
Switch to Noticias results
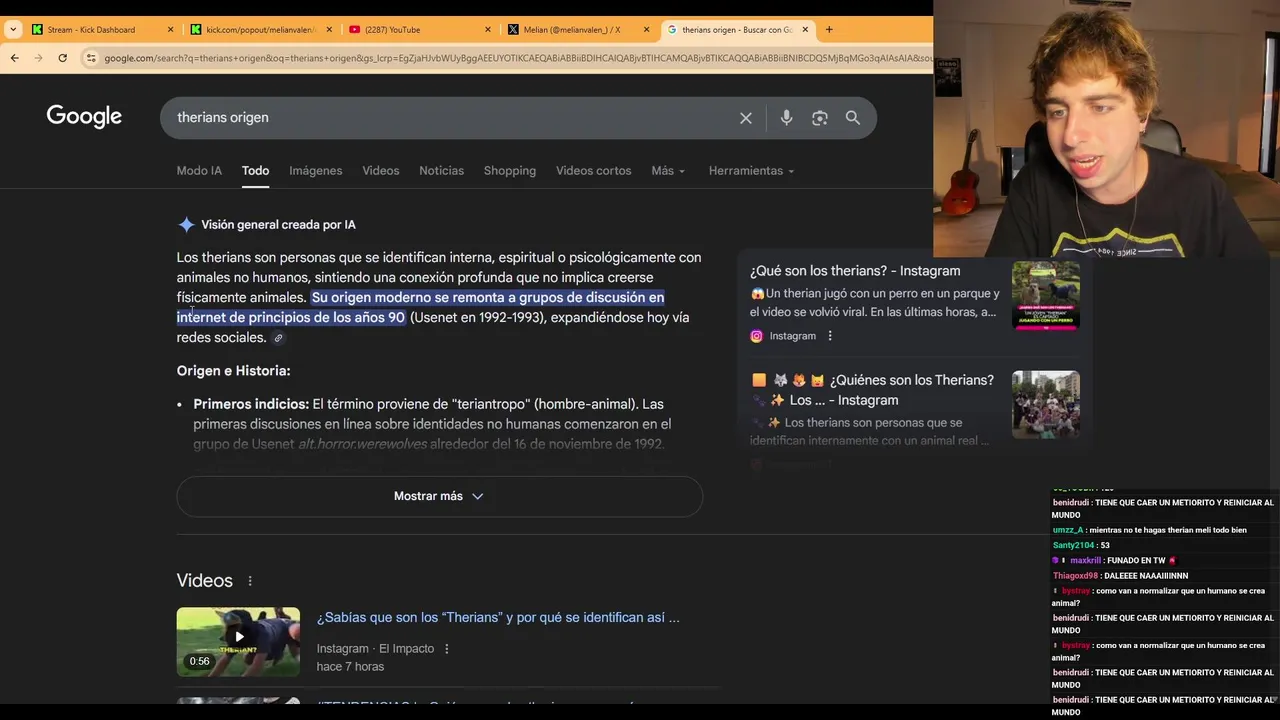coord(441,171)
